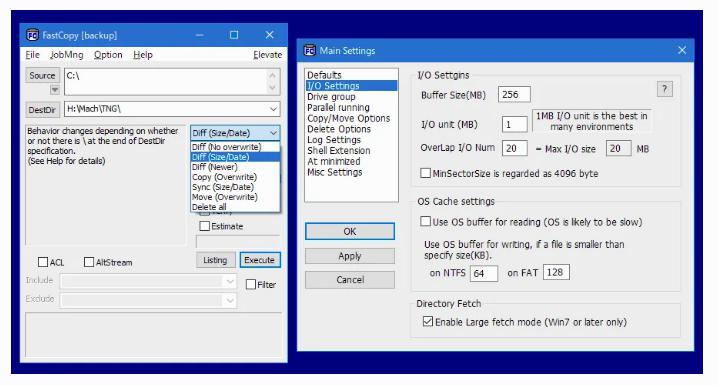
Task: Select Misc Settings category
Action: (351, 172)
